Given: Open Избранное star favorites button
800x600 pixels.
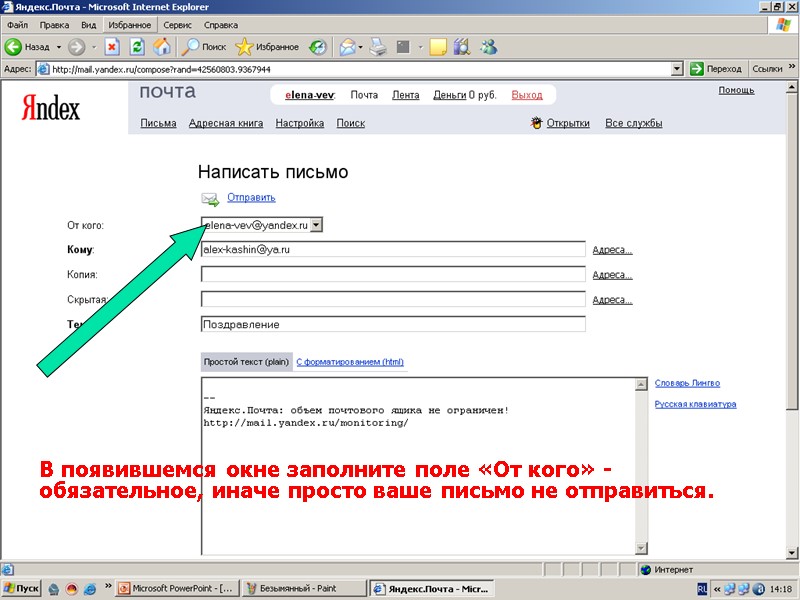Looking at the screenshot, I should [267, 47].
